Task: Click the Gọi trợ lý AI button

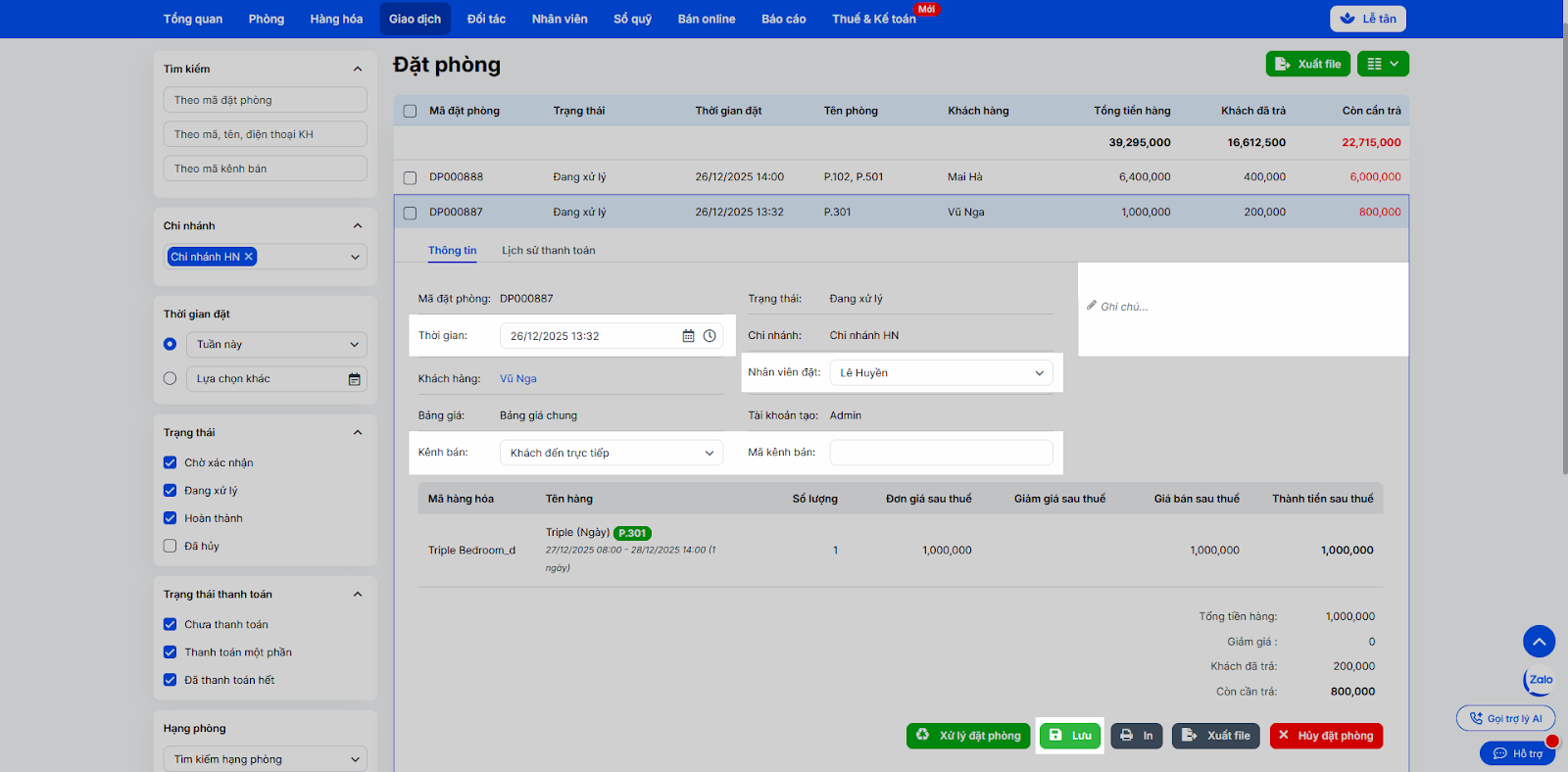Action: click(1505, 718)
